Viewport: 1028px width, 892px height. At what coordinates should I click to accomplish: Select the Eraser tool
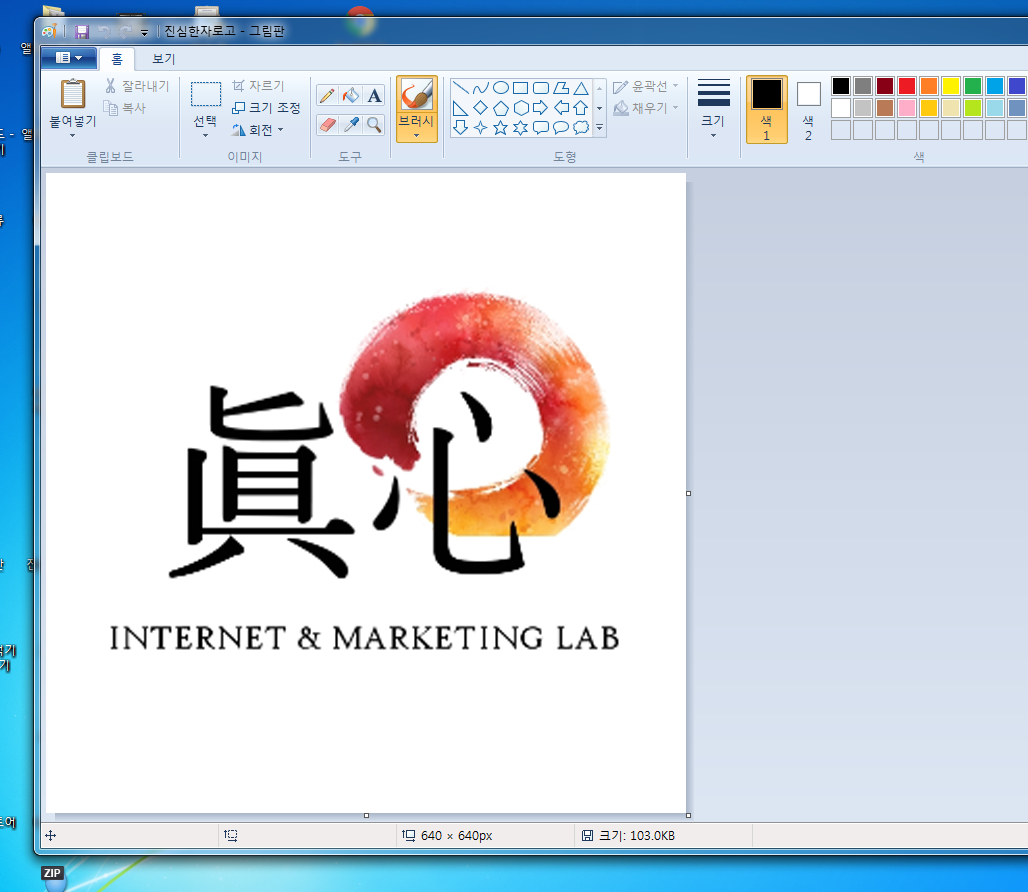coord(327,125)
